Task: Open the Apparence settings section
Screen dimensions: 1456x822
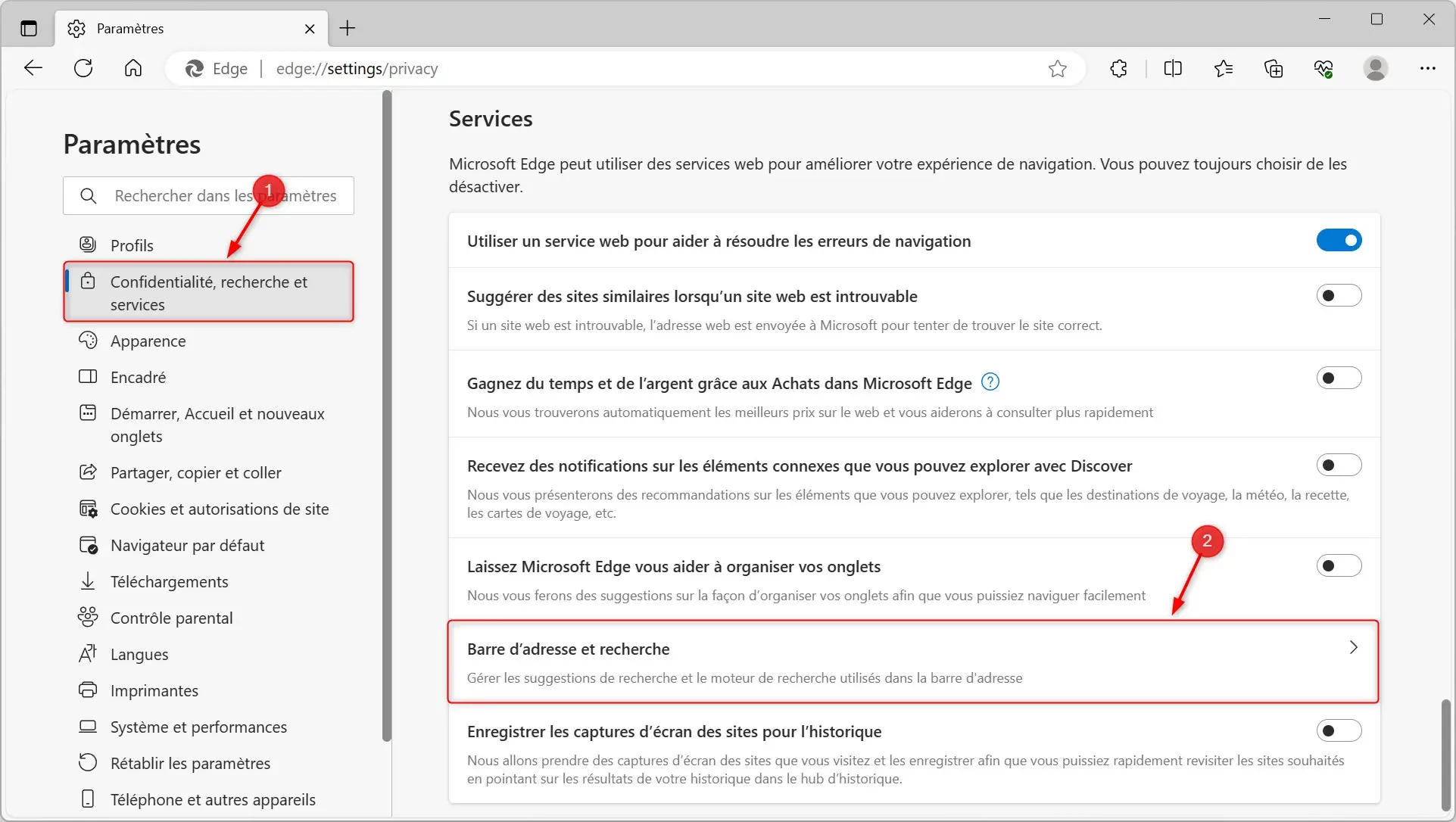Action: [208, 341]
